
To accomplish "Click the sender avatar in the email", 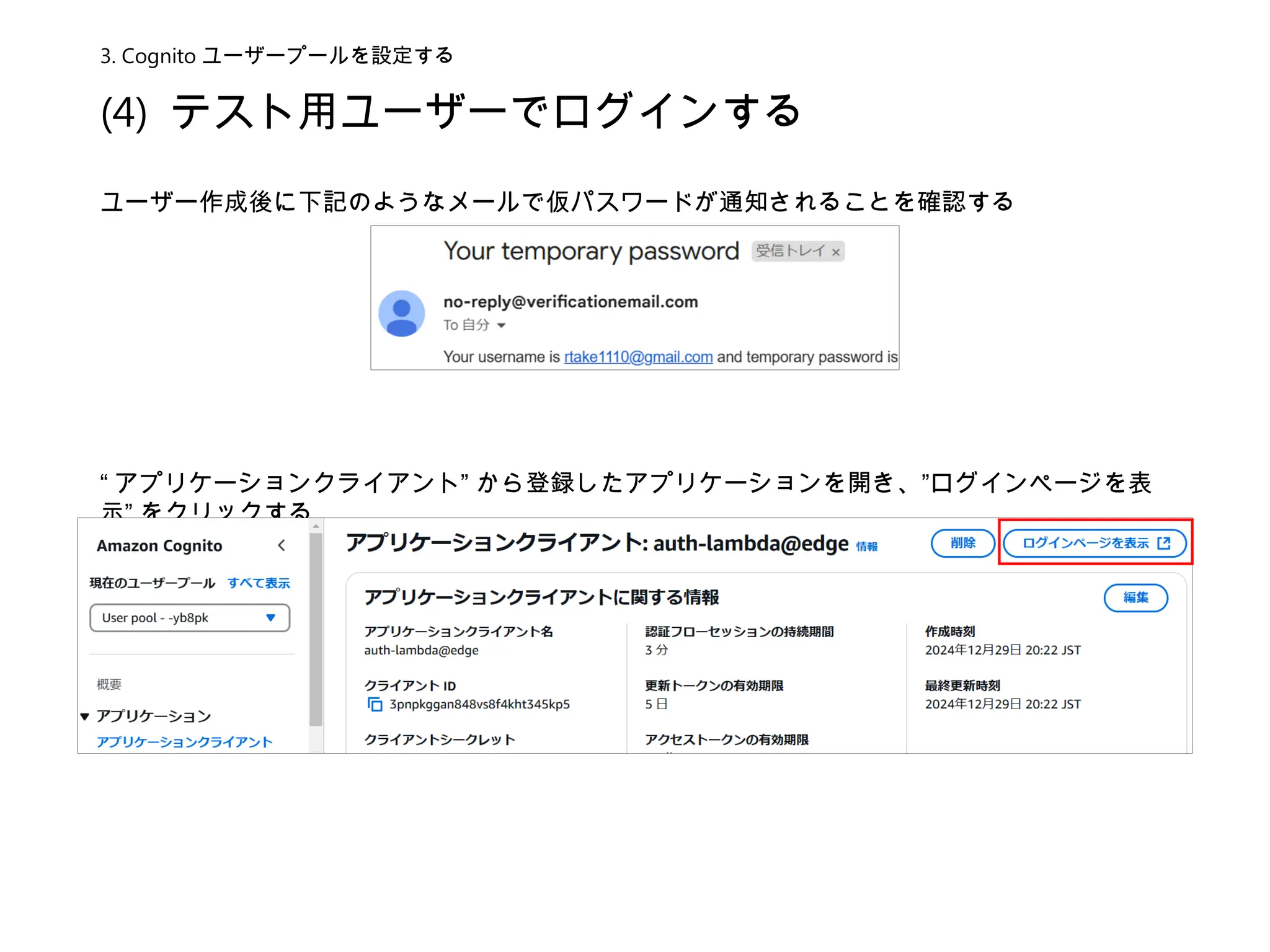I will point(401,314).
